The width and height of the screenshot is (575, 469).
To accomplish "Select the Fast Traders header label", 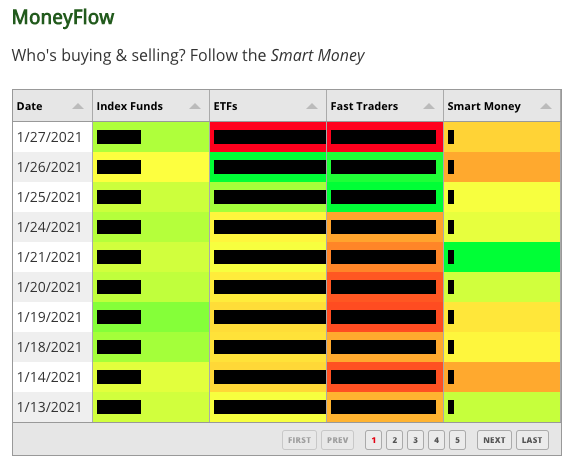I will (x=364, y=106).
